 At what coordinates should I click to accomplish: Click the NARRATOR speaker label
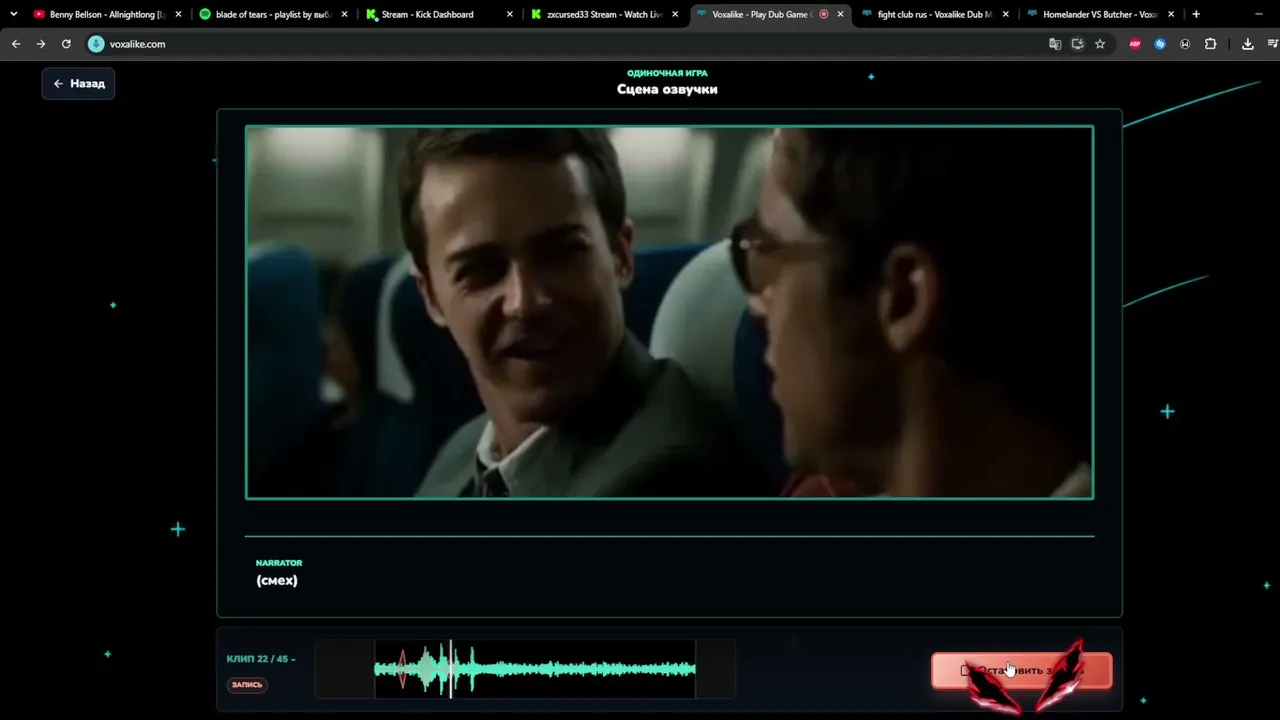[x=279, y=563]
